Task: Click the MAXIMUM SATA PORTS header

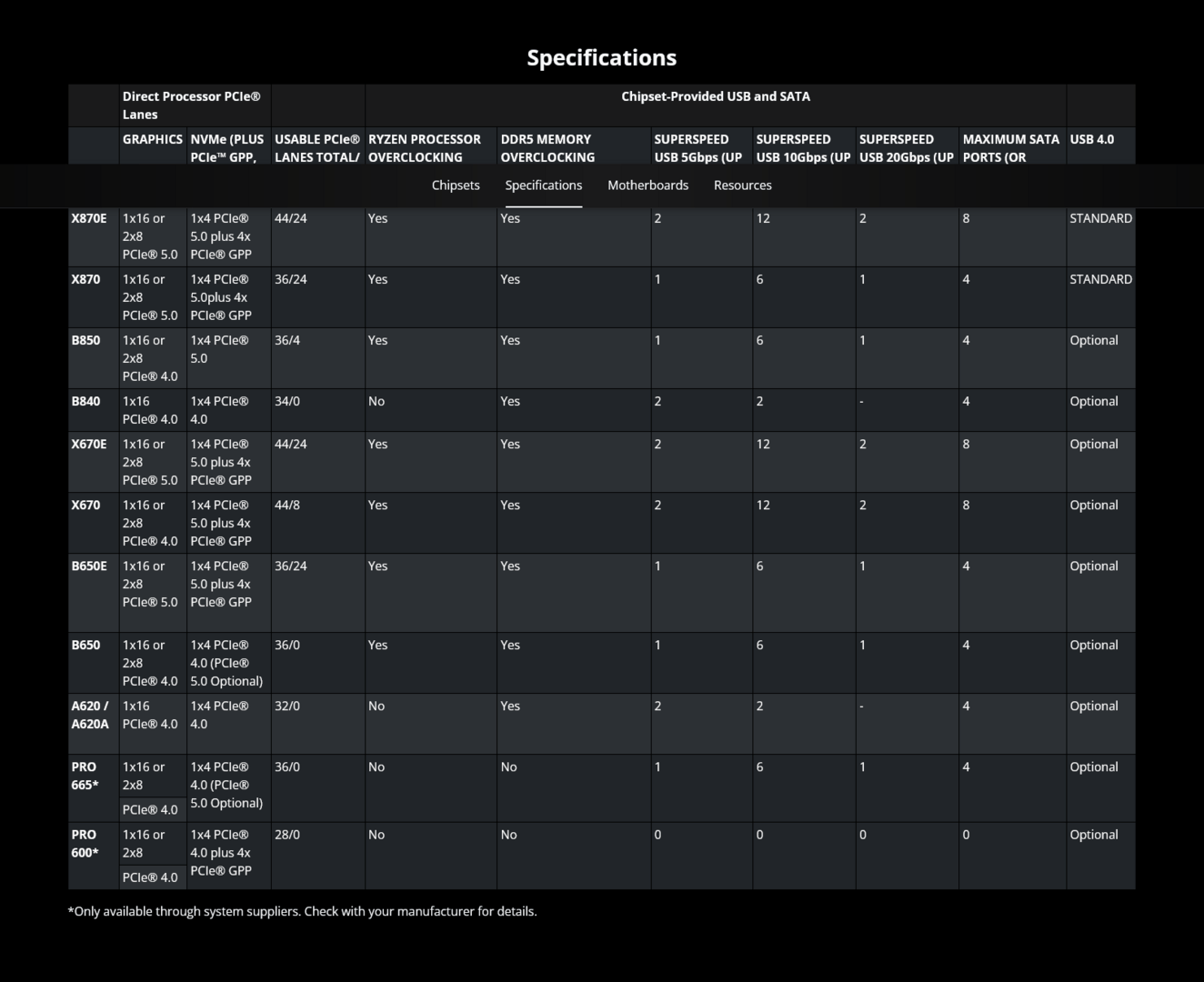Action: (x=1010, y=148)
